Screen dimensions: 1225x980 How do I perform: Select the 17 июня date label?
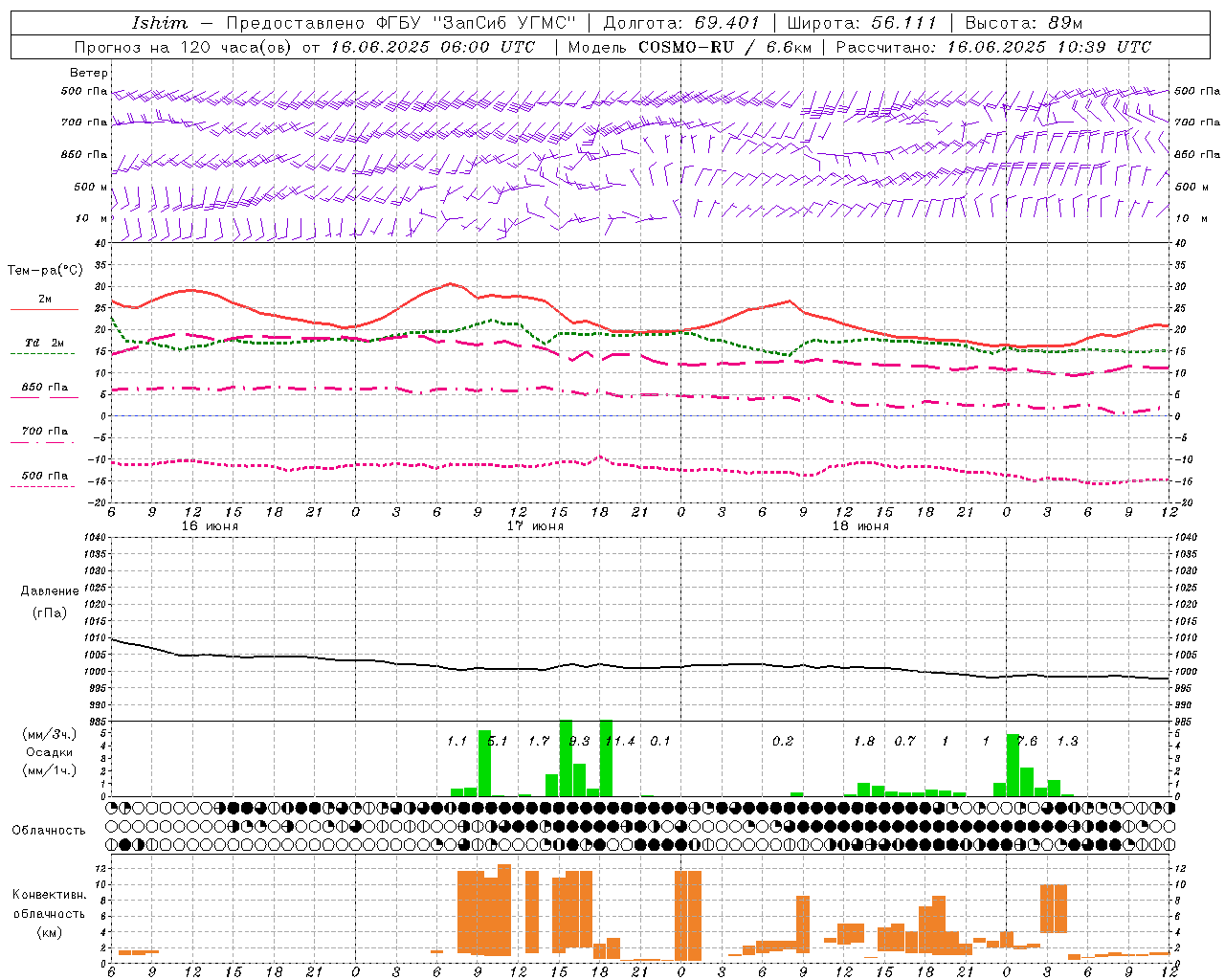point(535,525)
